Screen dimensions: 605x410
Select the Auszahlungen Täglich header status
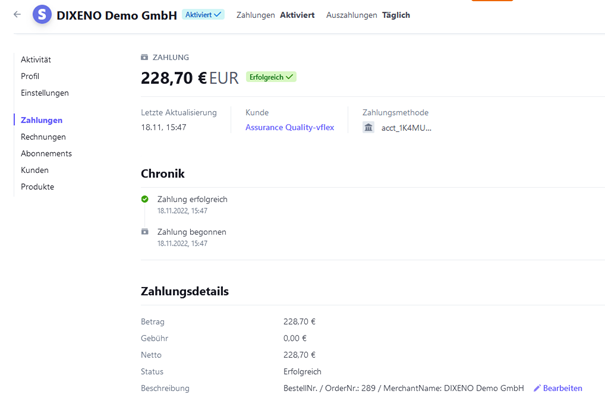368,15
